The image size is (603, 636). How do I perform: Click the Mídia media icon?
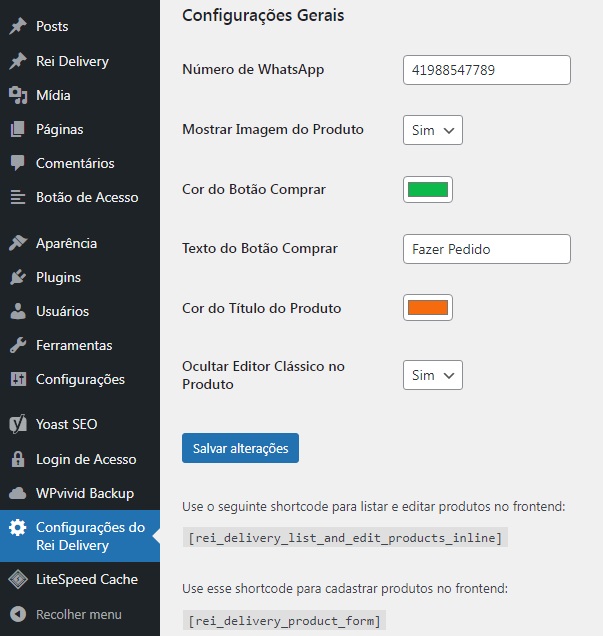(18, 95)
